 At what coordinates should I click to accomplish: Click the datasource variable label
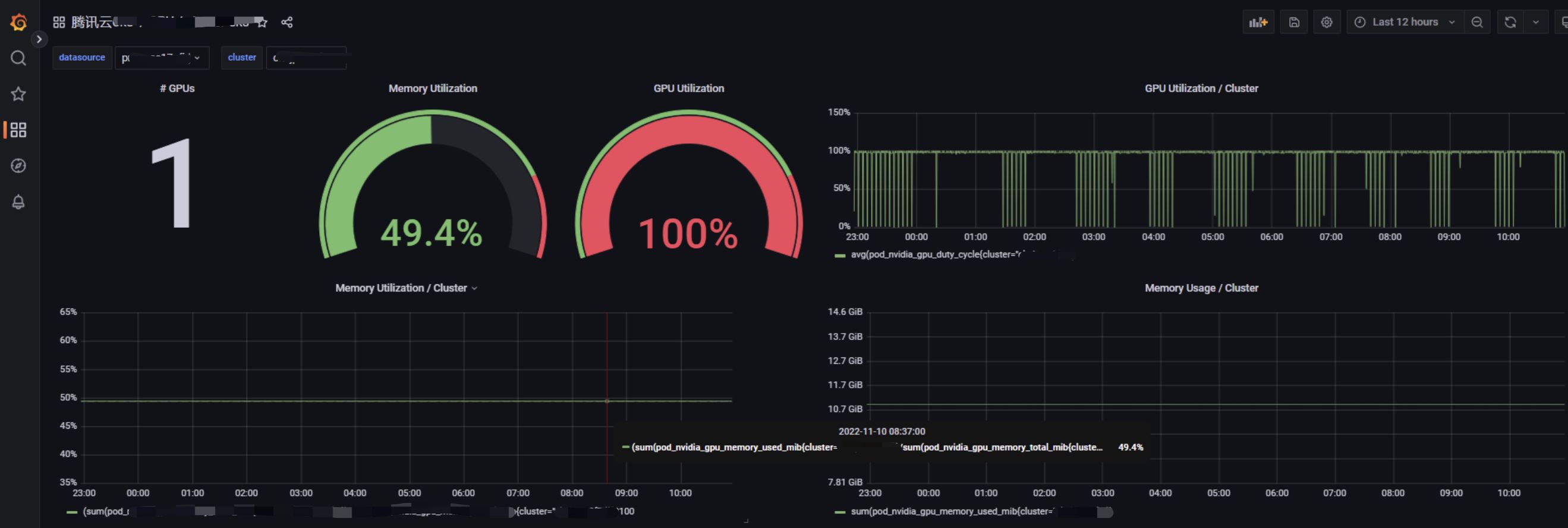click(82, 58)
